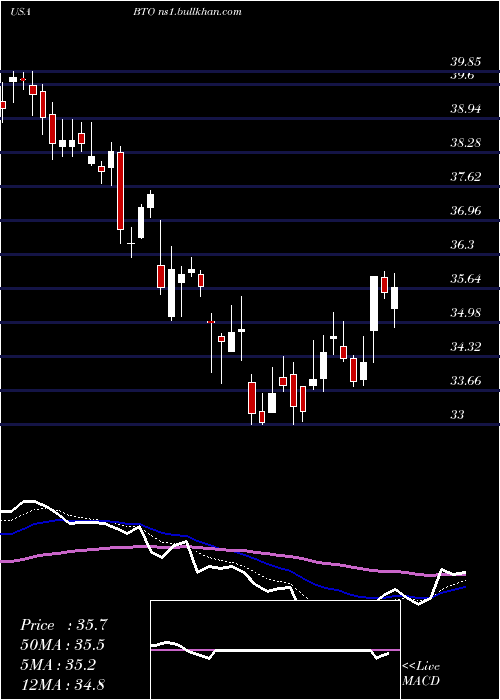500x700 pixels.
Task: Click the 36.3 price level label
Action: 462,245
